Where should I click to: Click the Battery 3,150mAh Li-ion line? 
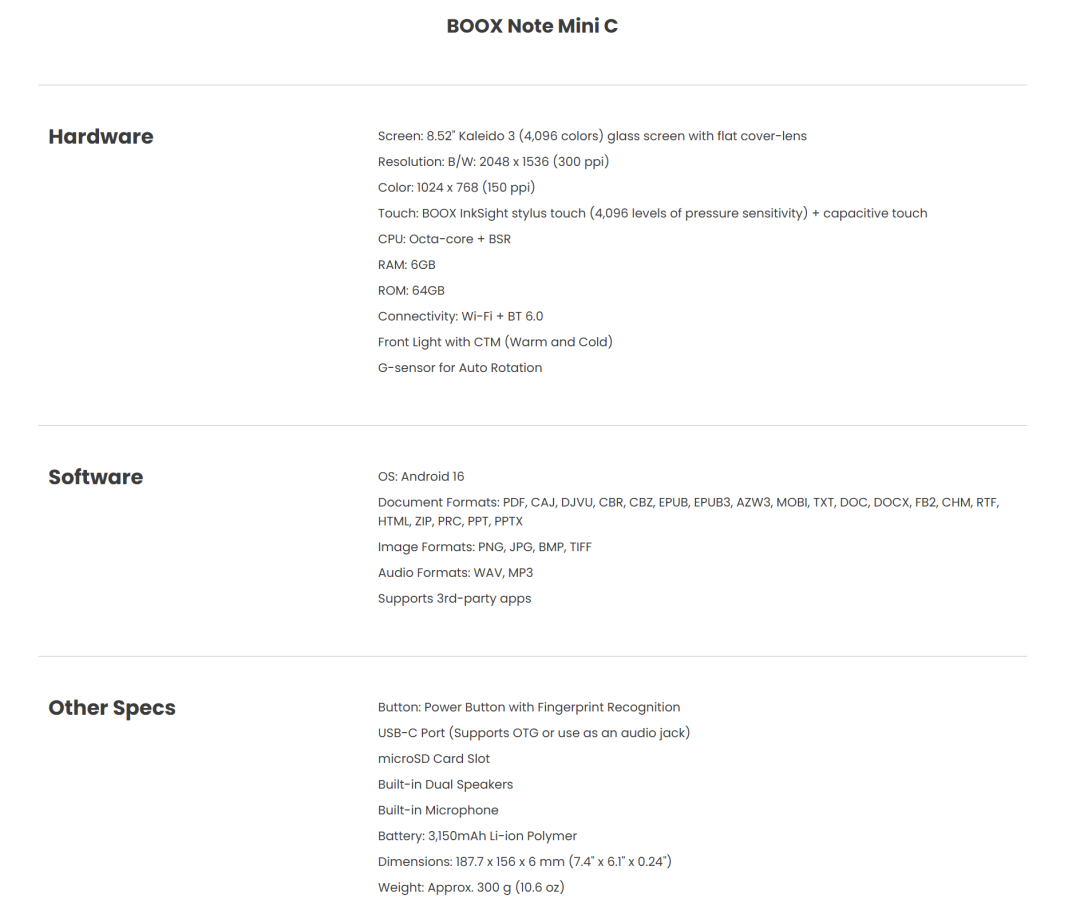pyautogui.click(x=477, y=836)
